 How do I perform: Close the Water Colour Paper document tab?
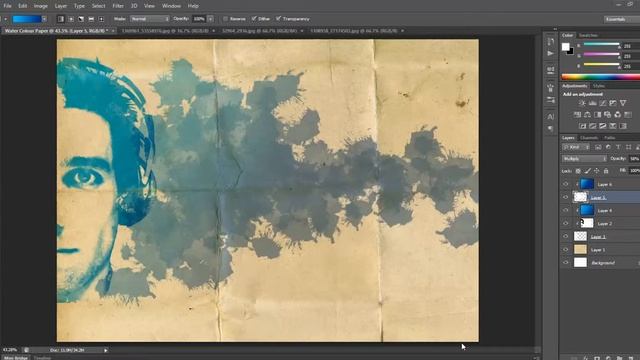(x=113, y=31)
